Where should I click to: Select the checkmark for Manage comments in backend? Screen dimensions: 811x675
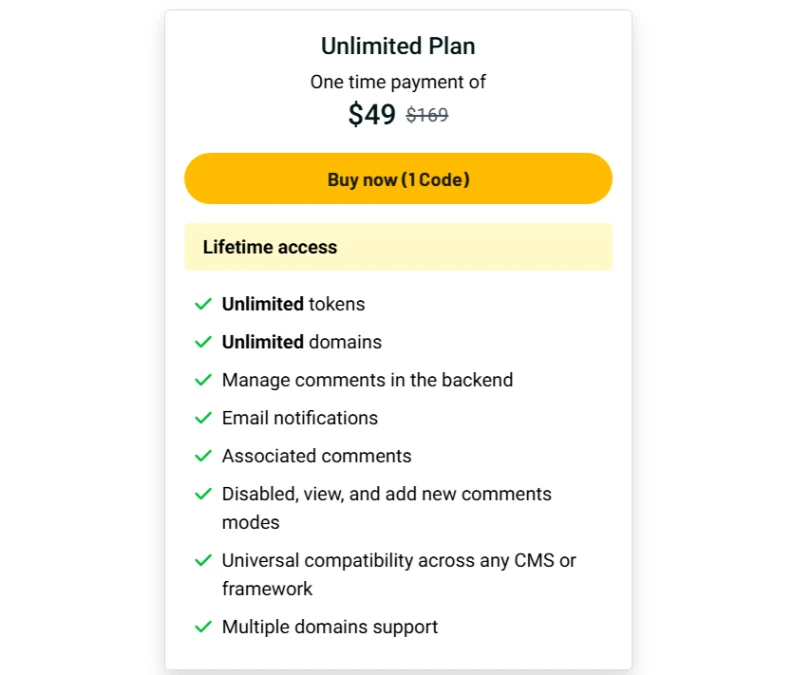(x=203, y=380)
